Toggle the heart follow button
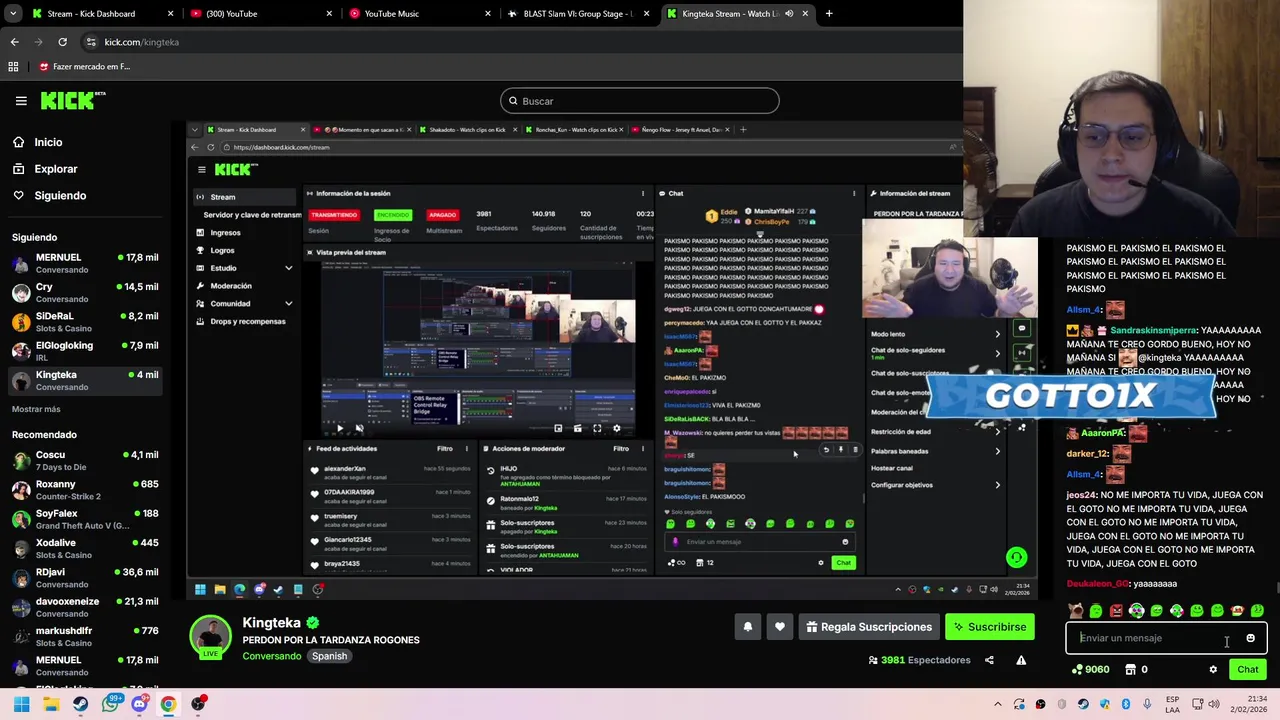 780,627
